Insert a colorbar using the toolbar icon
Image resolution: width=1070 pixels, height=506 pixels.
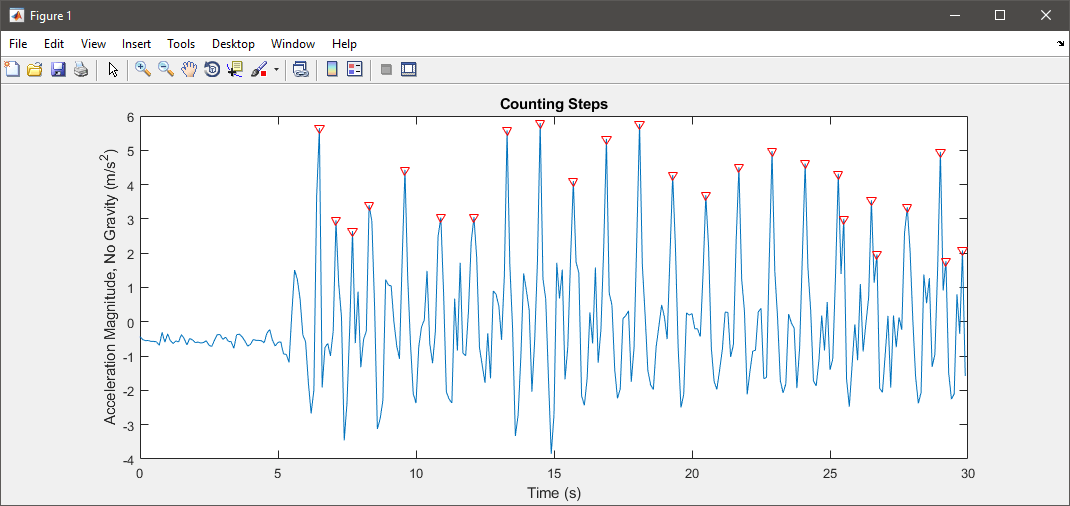(x=332, y=70)
